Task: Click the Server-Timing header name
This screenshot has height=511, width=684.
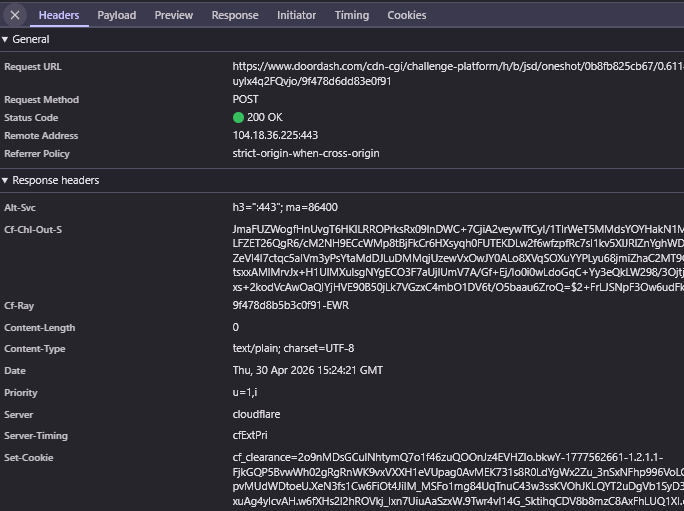Action: coord(36,436)
